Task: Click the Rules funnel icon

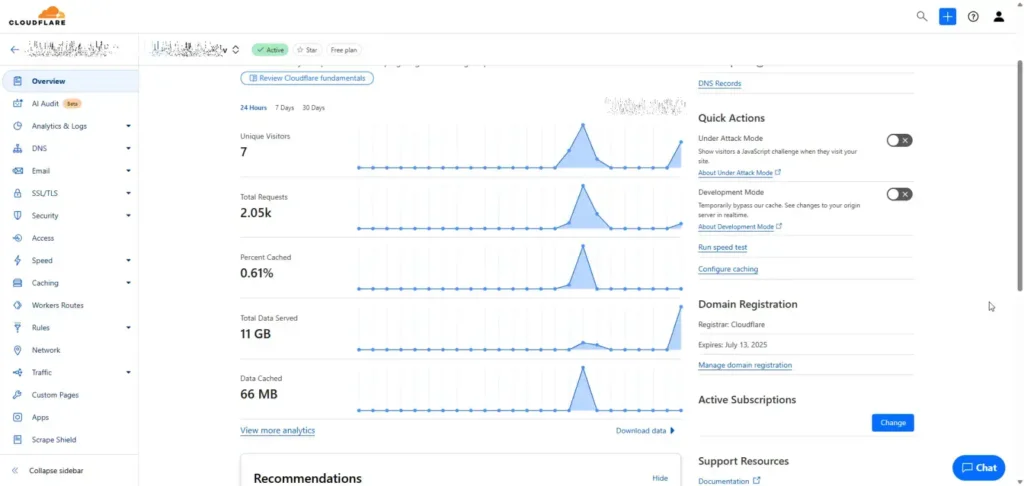Action: tap(18, 327)
